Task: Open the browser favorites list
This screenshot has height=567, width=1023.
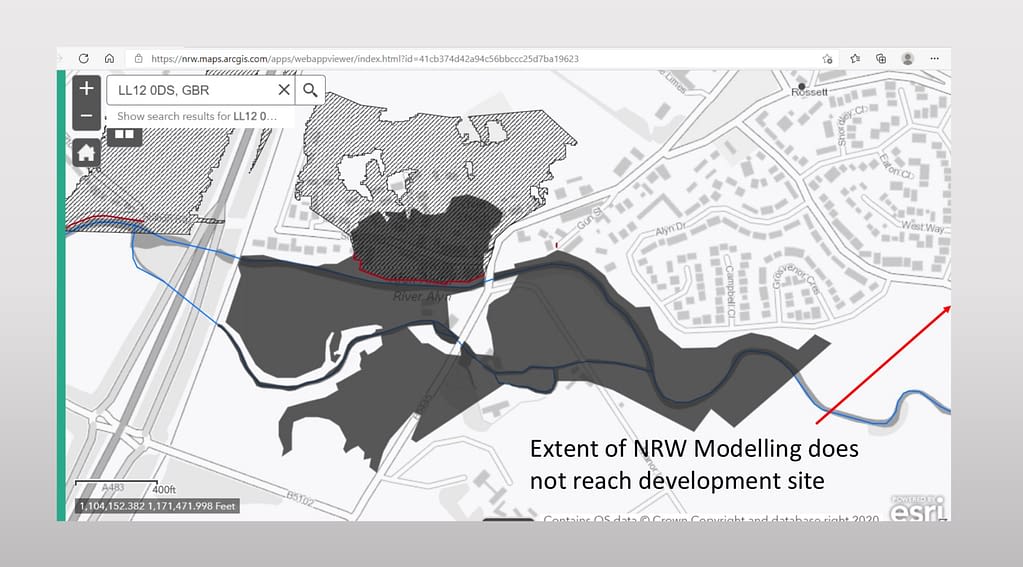Action: [855, 59]
